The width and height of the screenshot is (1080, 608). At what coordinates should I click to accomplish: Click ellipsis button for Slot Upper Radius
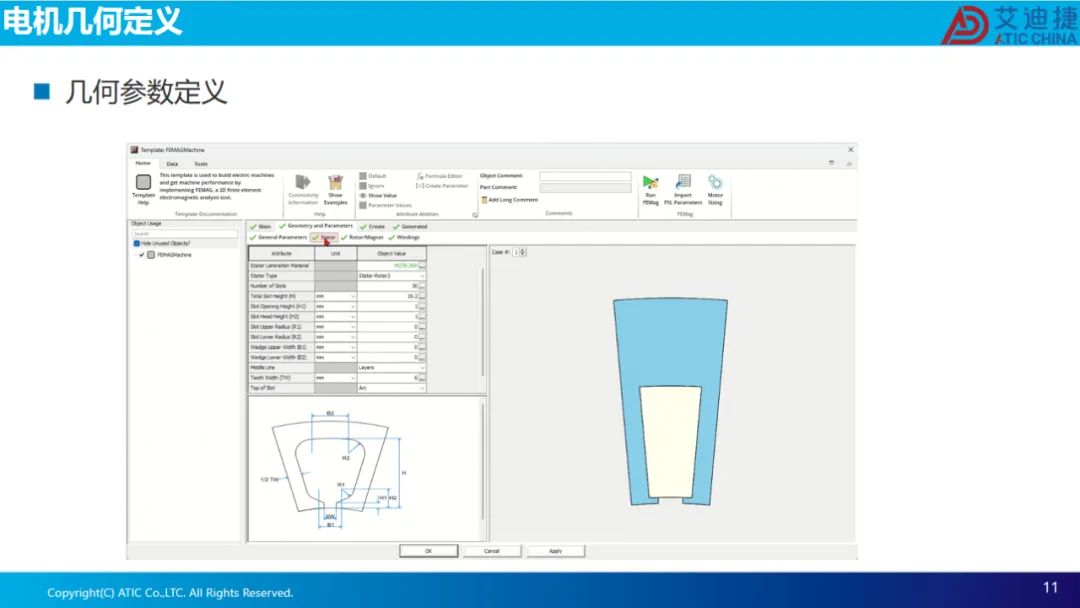point(422,327)
